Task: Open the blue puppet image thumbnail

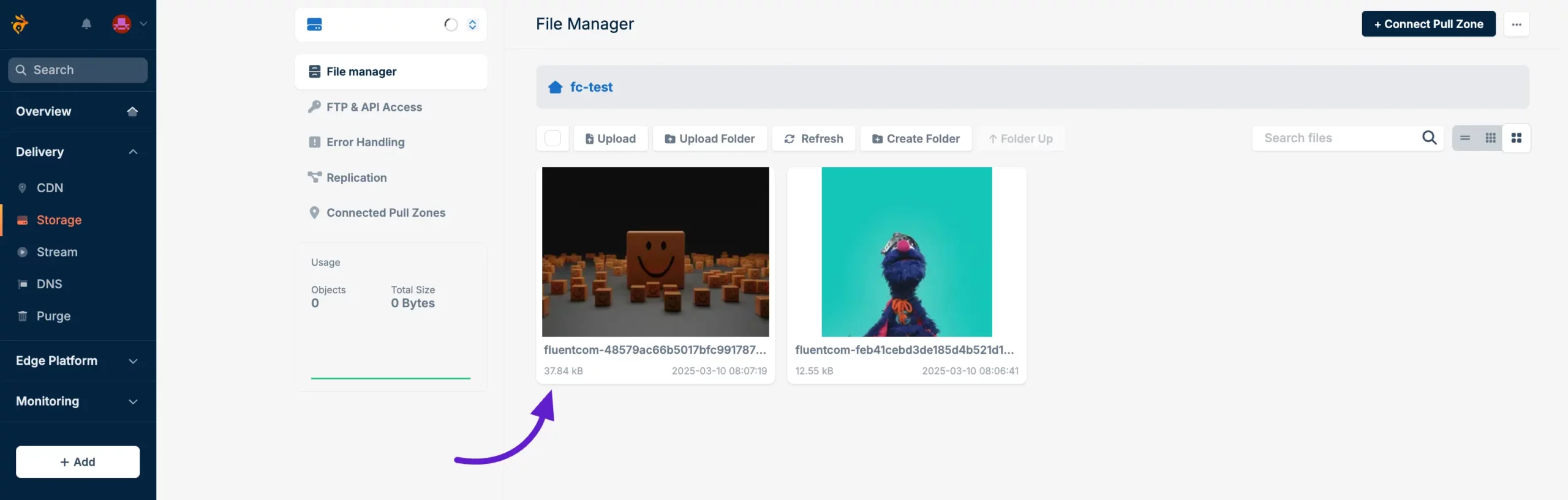Action: [907, 252]
